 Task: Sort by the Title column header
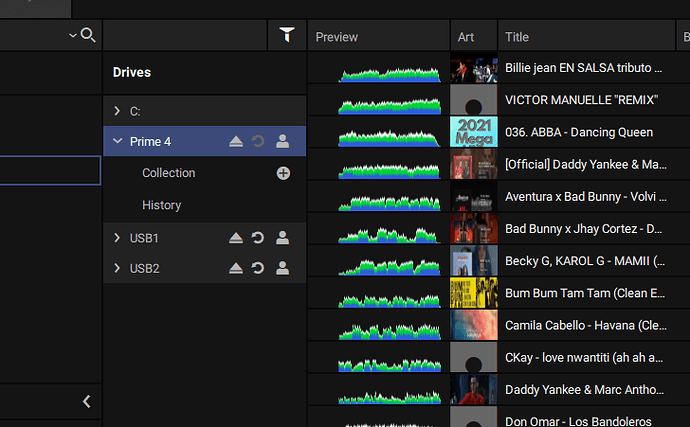click(x=587, y=36)
